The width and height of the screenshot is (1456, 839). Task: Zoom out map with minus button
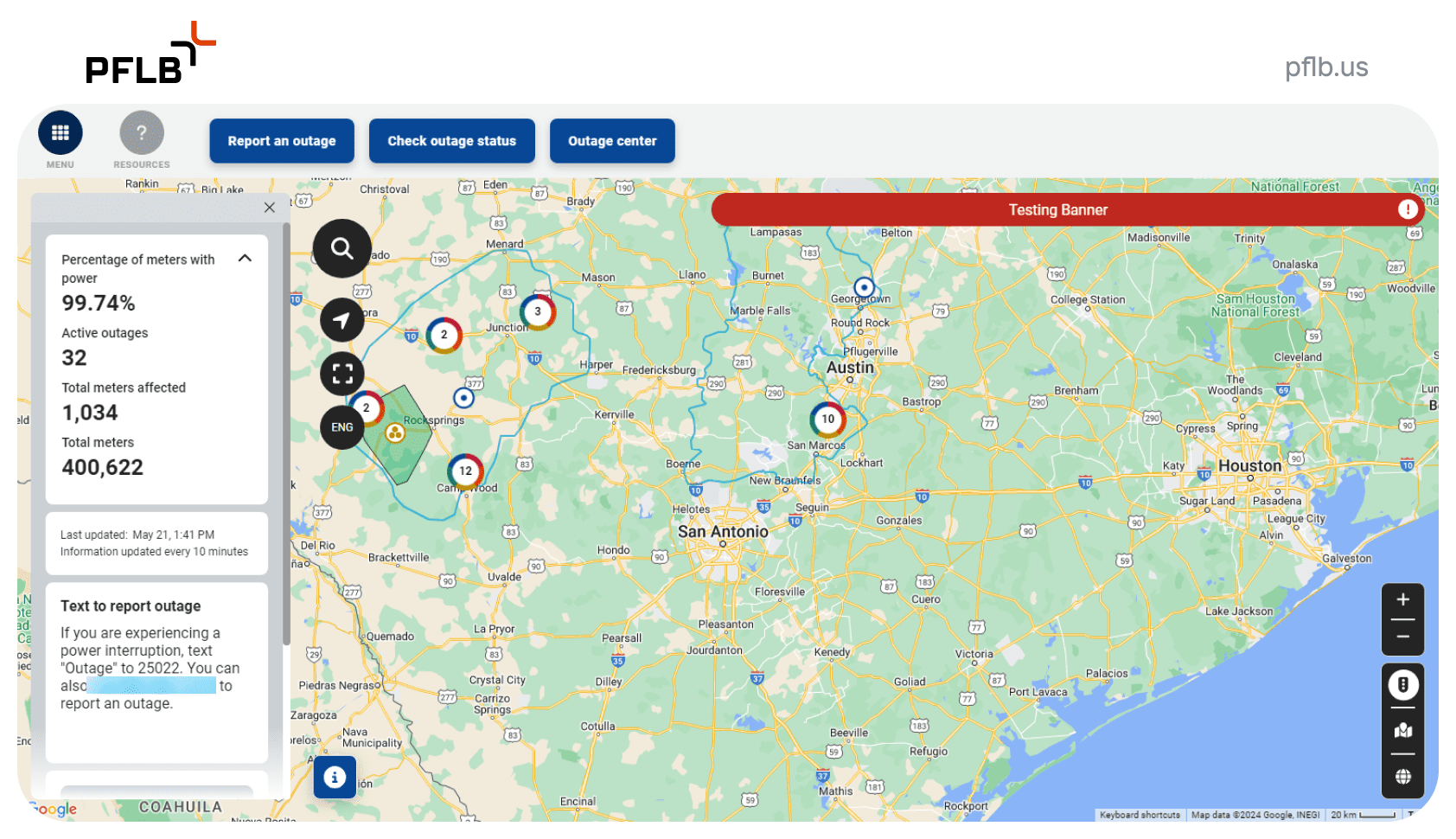point(1402,637)
